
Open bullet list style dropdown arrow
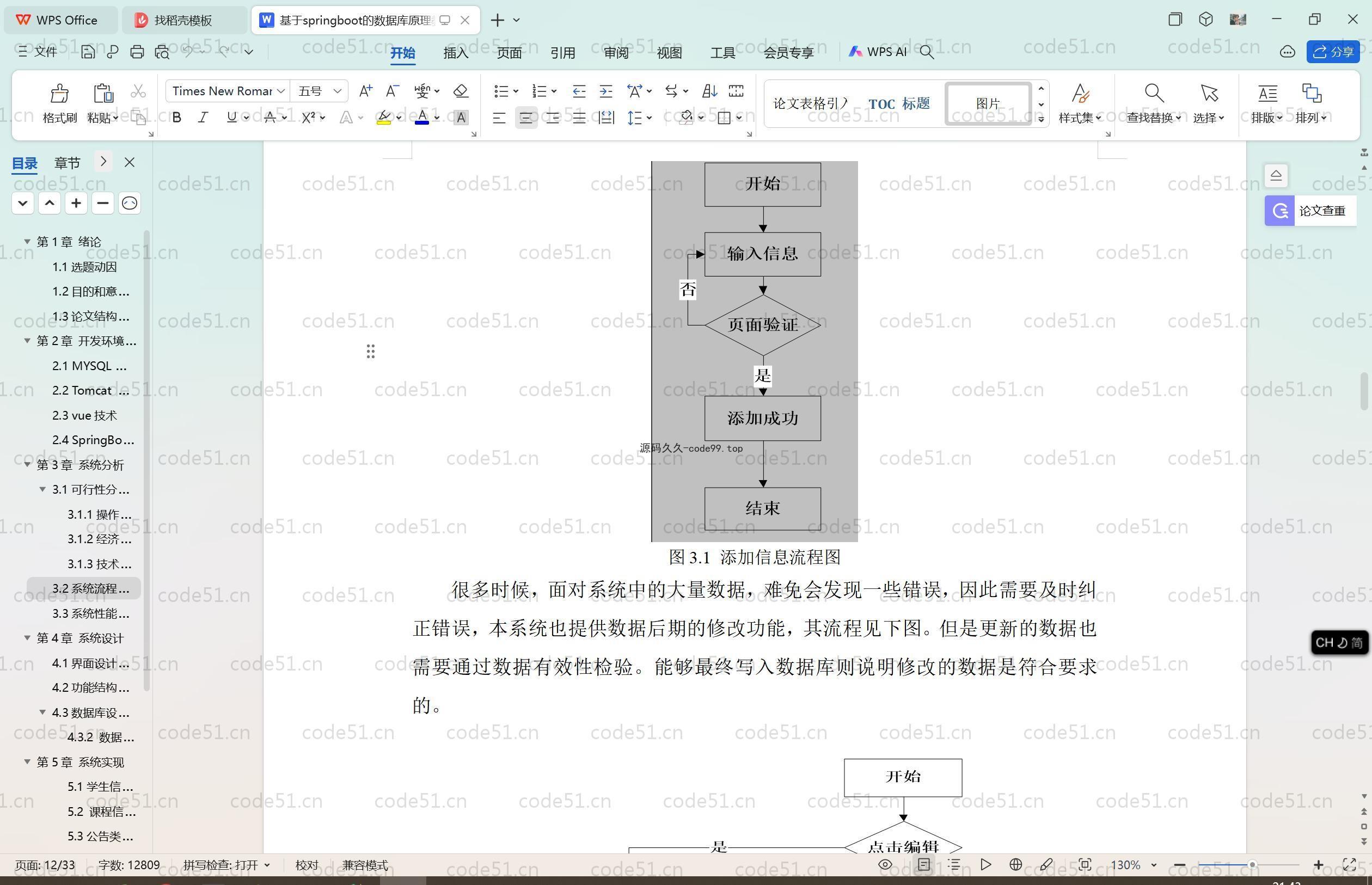click(x=516, y=91)
